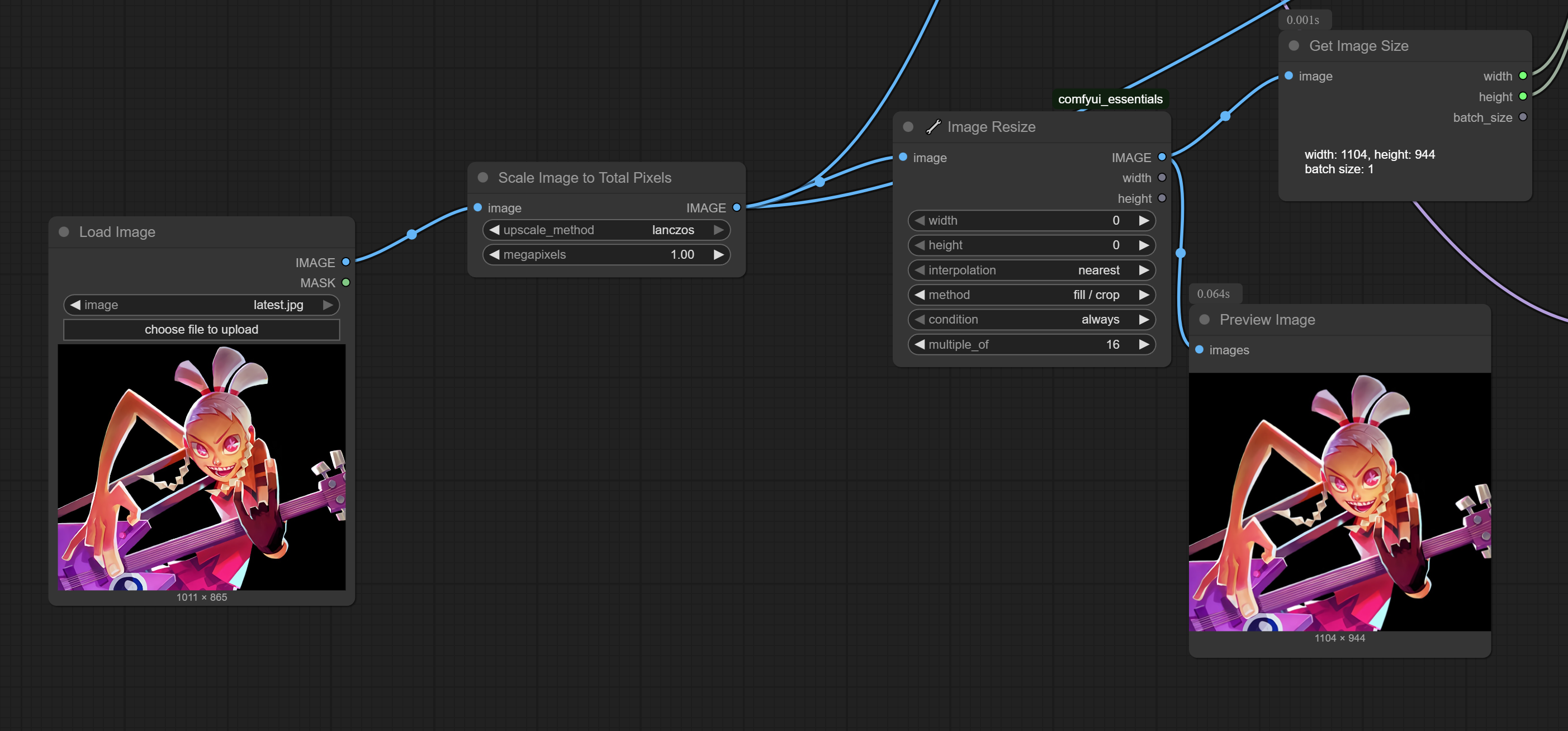Click the link midpoint dot near Get Image Size input

1225,116
